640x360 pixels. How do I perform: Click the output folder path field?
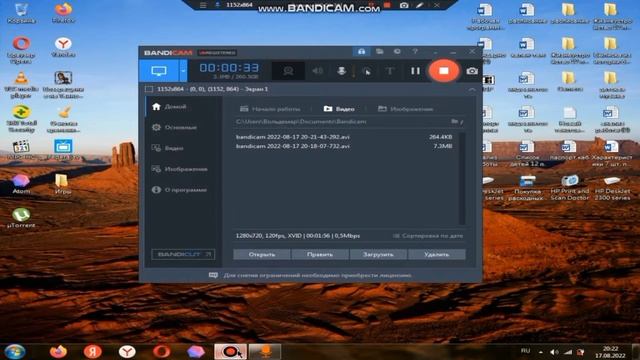[341, 122]
